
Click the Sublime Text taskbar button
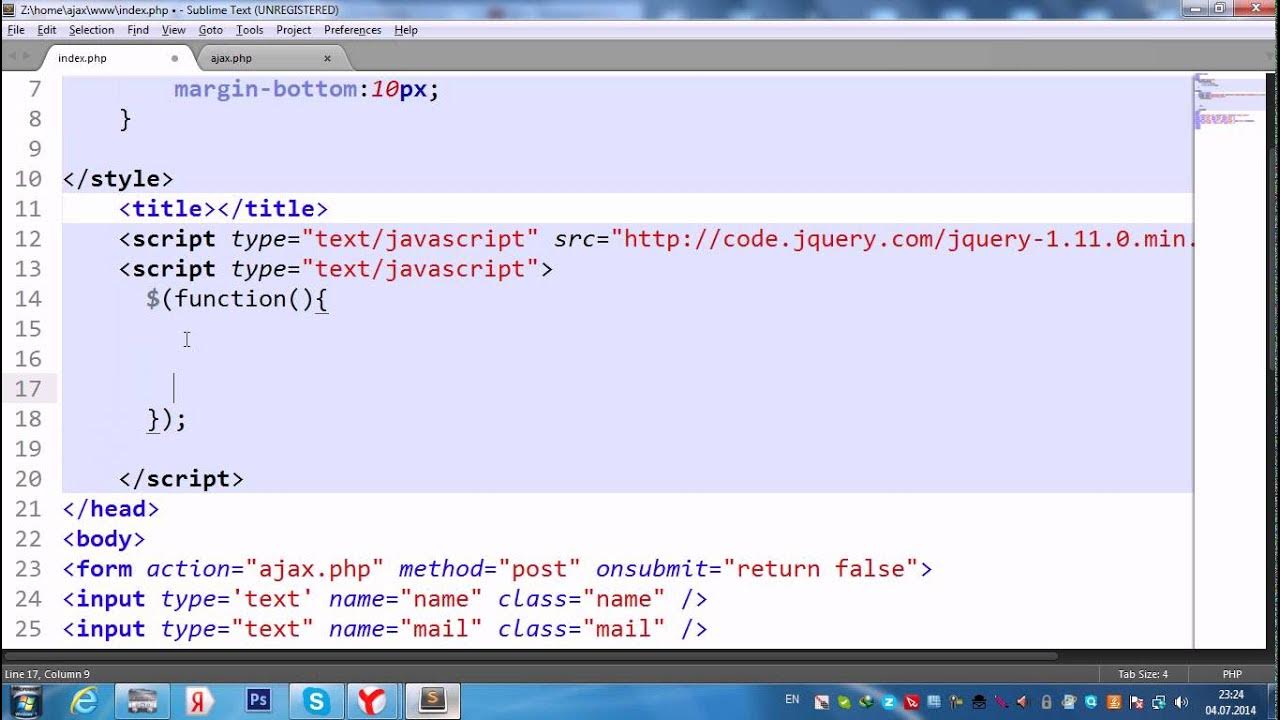[x=432, y=700]
